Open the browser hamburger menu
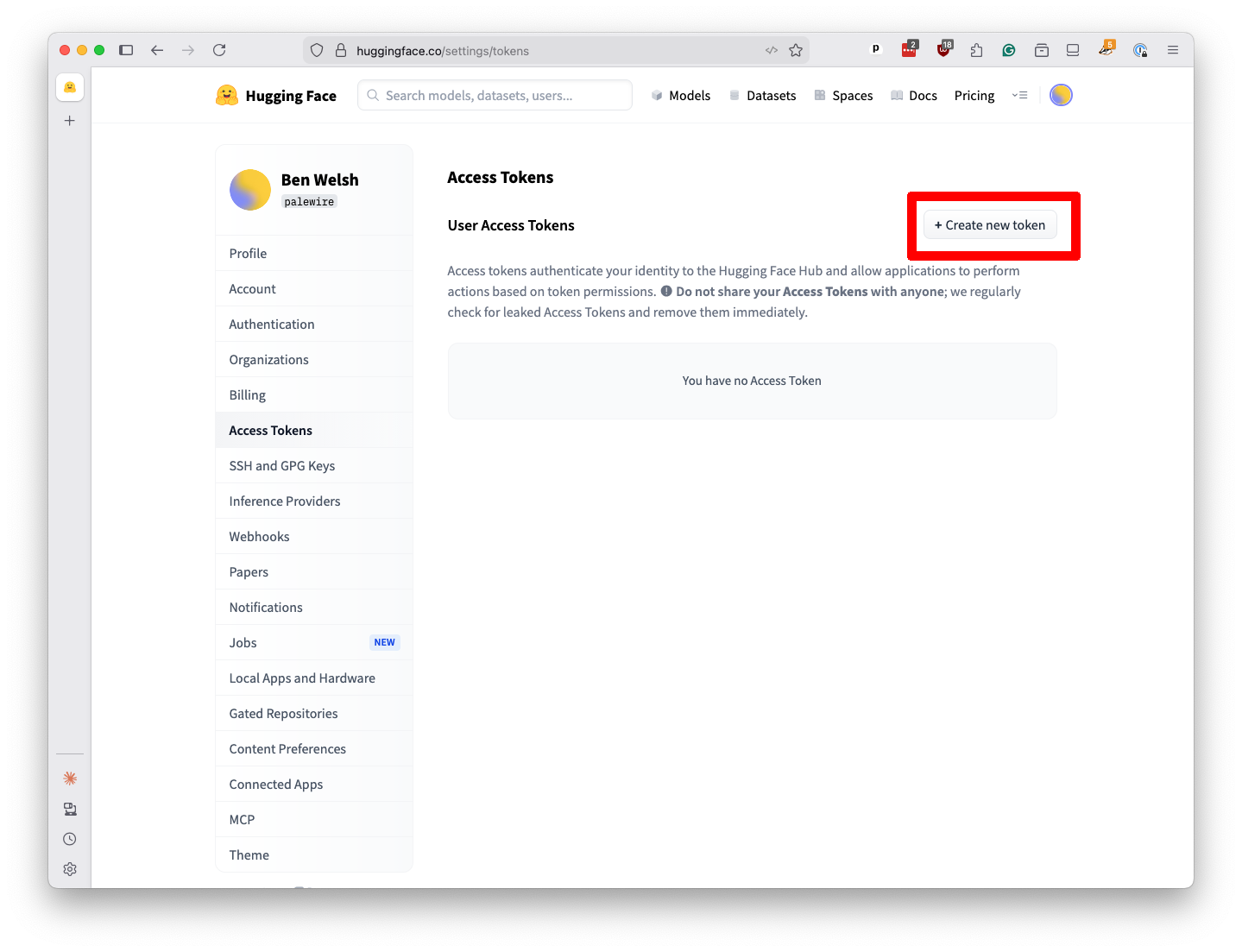Viewport: 1242px width, 952px height. click(x=1172, y=50)
